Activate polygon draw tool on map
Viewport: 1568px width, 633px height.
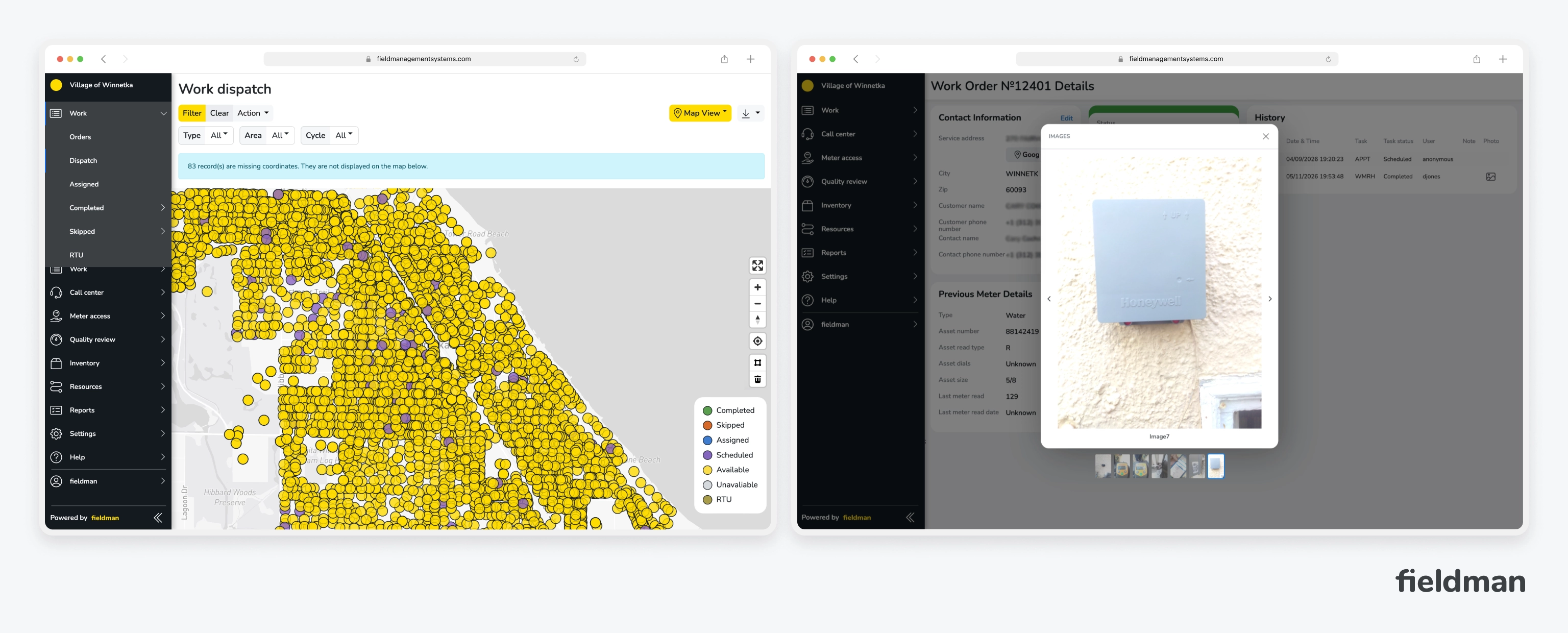pos(757,363)
